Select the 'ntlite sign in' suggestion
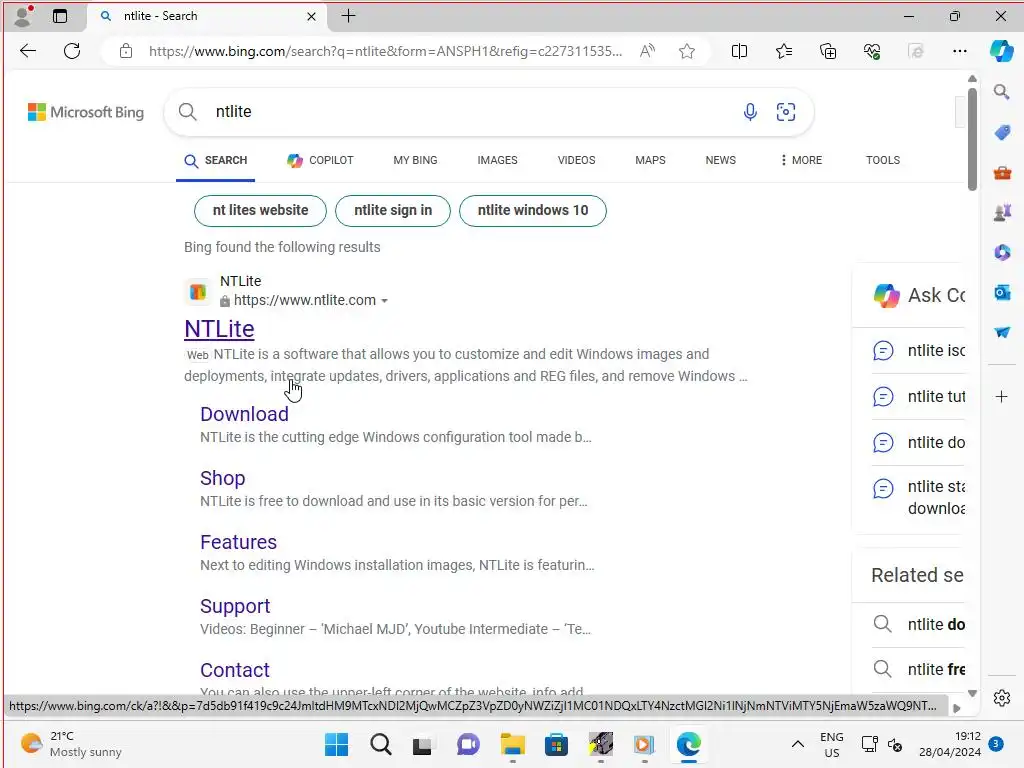Image resolution: width=1024 pixels, height=768 pixels. click(392, 210)
